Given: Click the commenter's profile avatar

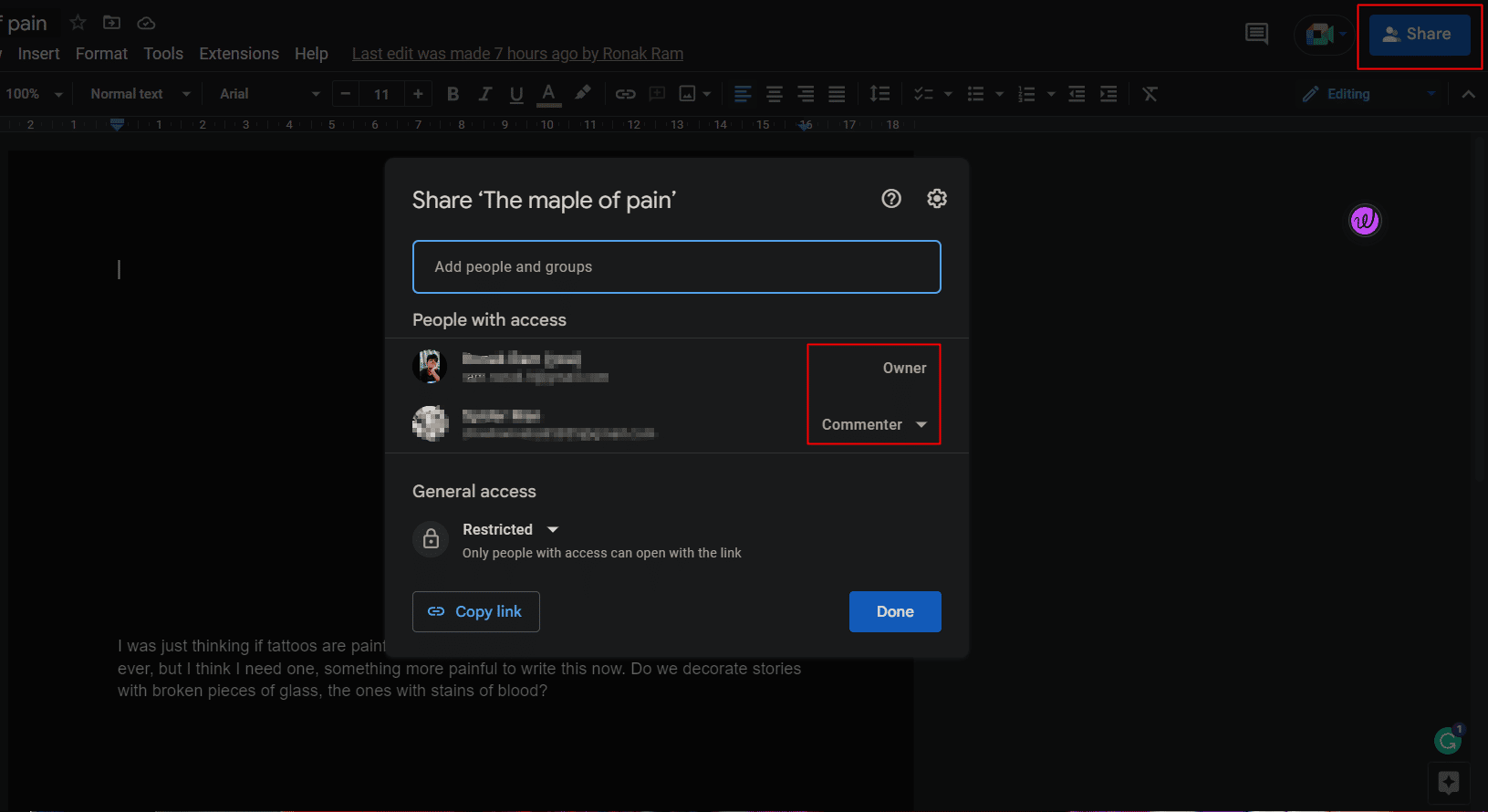Looking at the screenshot, I should 430,423.
